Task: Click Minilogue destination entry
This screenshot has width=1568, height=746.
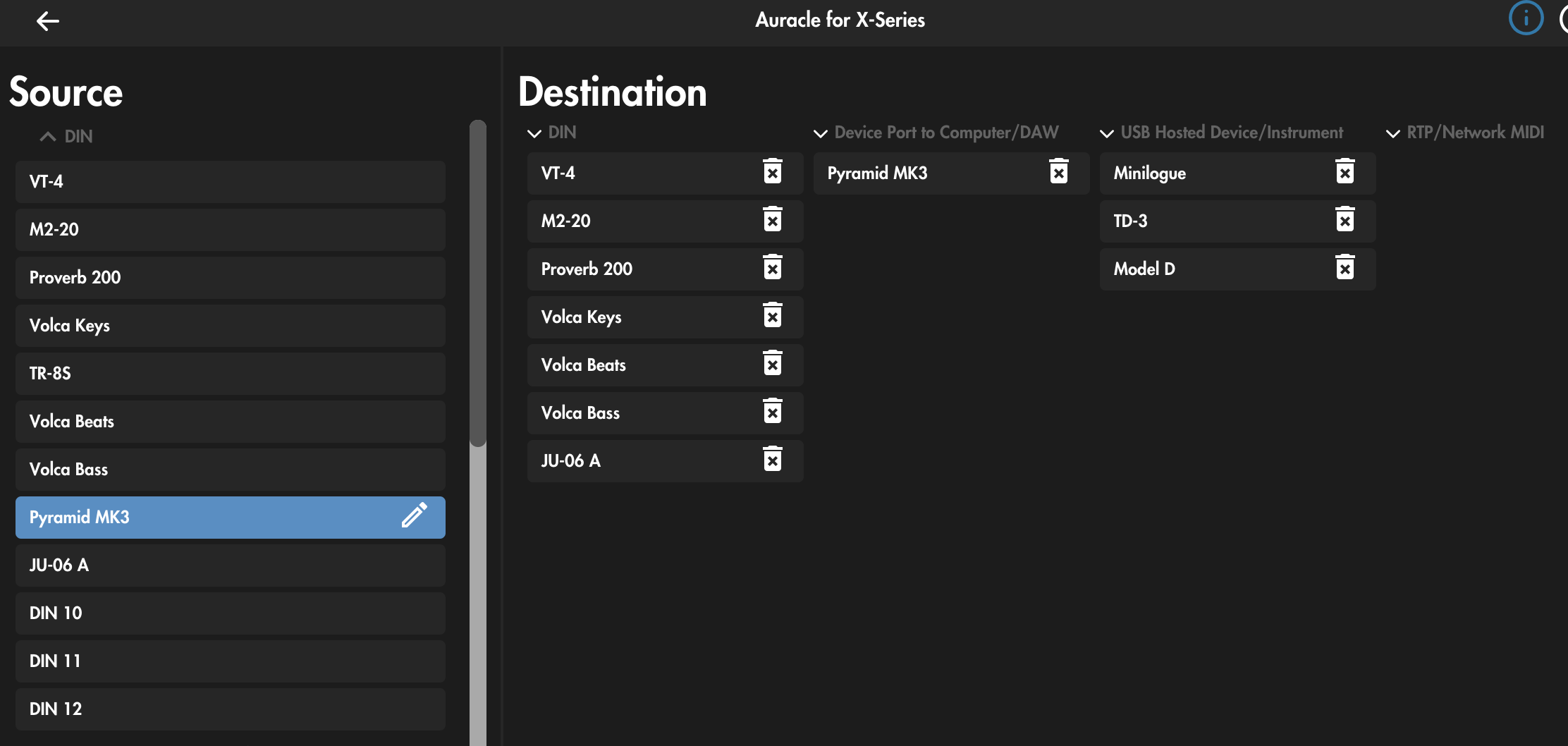Action: (x=1238, y=173)
